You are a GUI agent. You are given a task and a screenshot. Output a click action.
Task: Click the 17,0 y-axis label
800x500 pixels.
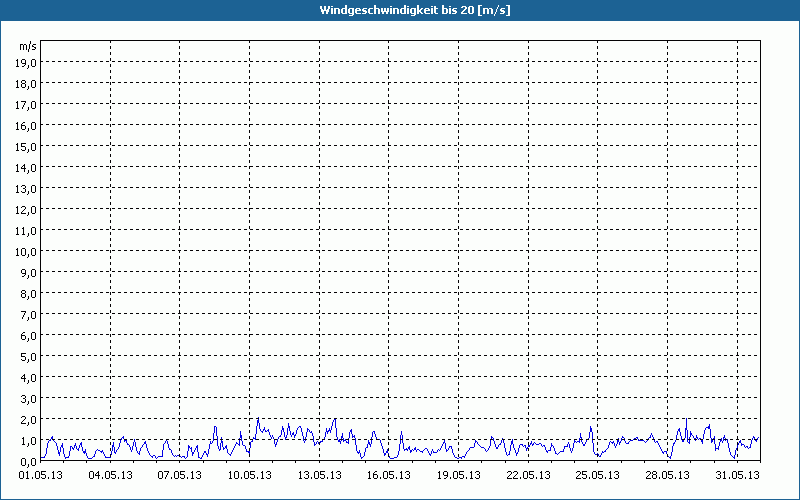(26, 105)
